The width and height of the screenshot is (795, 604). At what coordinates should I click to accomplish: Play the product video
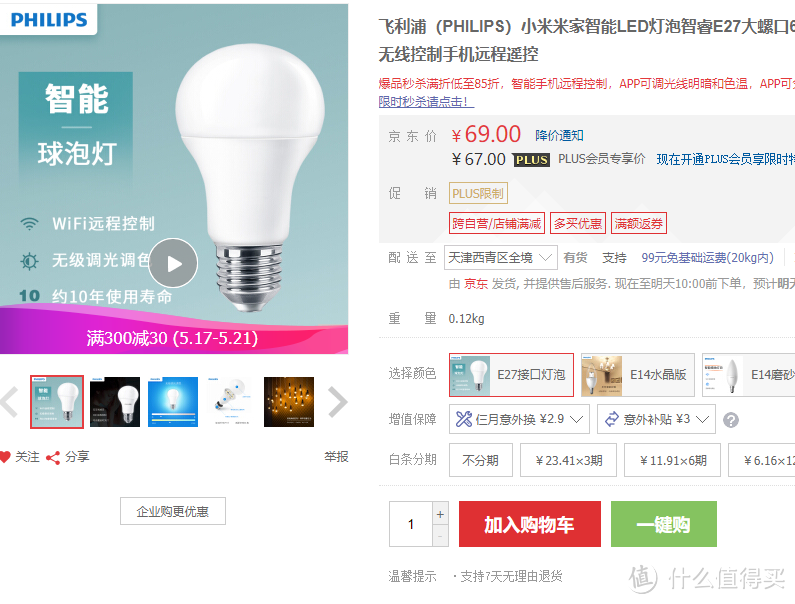(173, 263)
